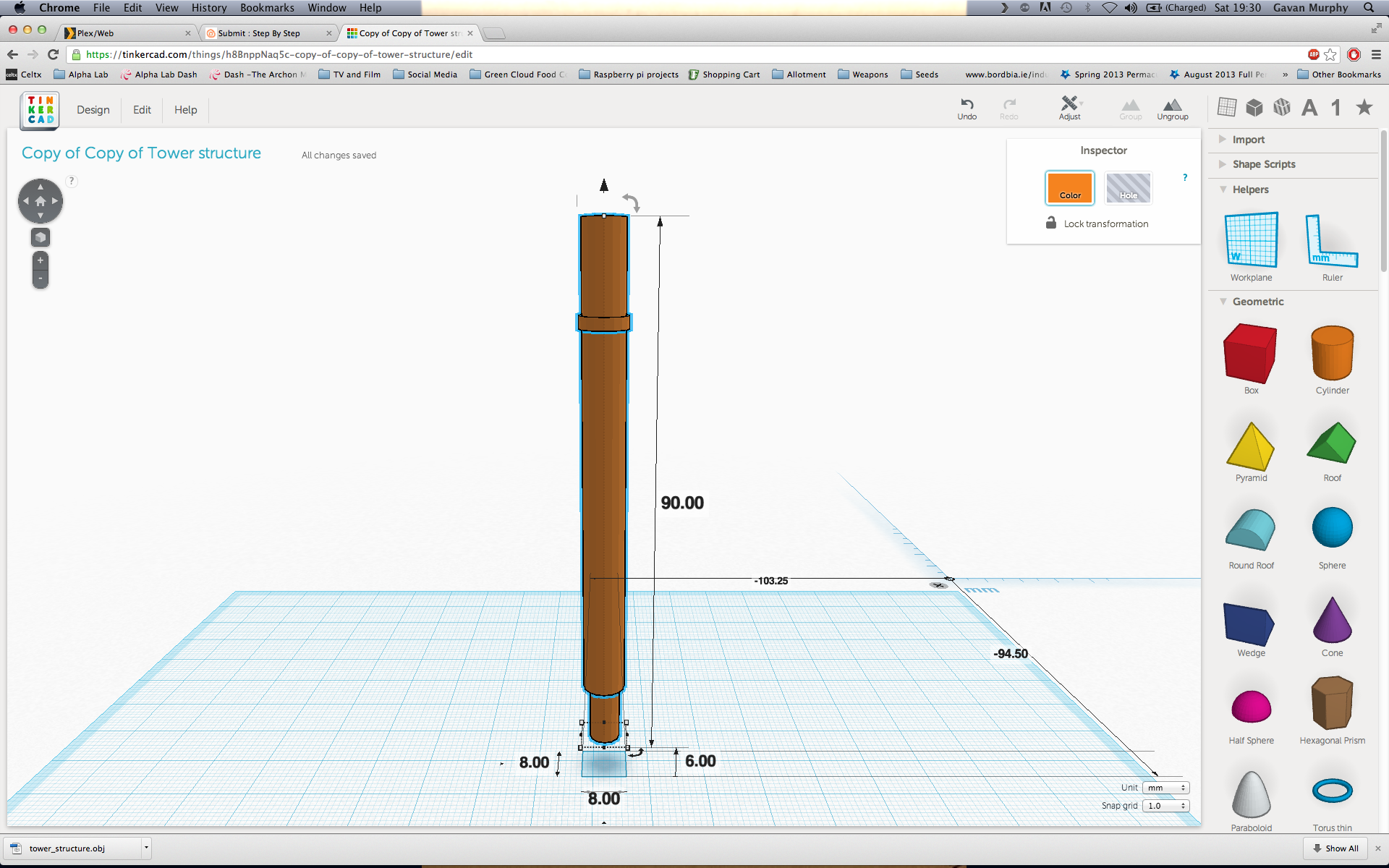Click the Inspector help question mark
The width and height of the screenshot is (1389, 868).
pos(1185,177)
